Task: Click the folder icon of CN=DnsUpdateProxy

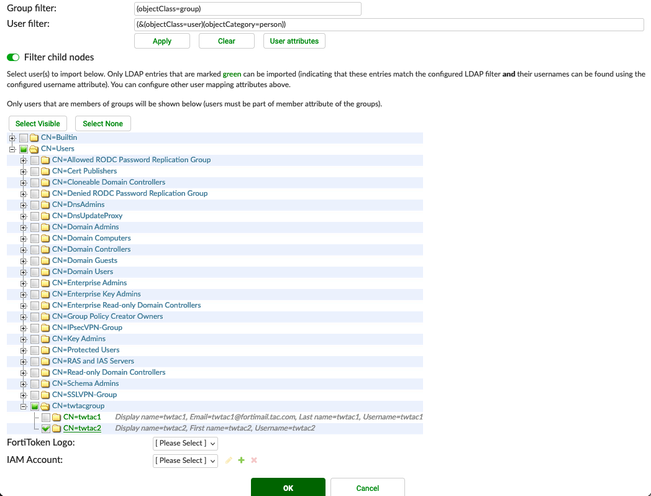Action: tap(45, 216)
